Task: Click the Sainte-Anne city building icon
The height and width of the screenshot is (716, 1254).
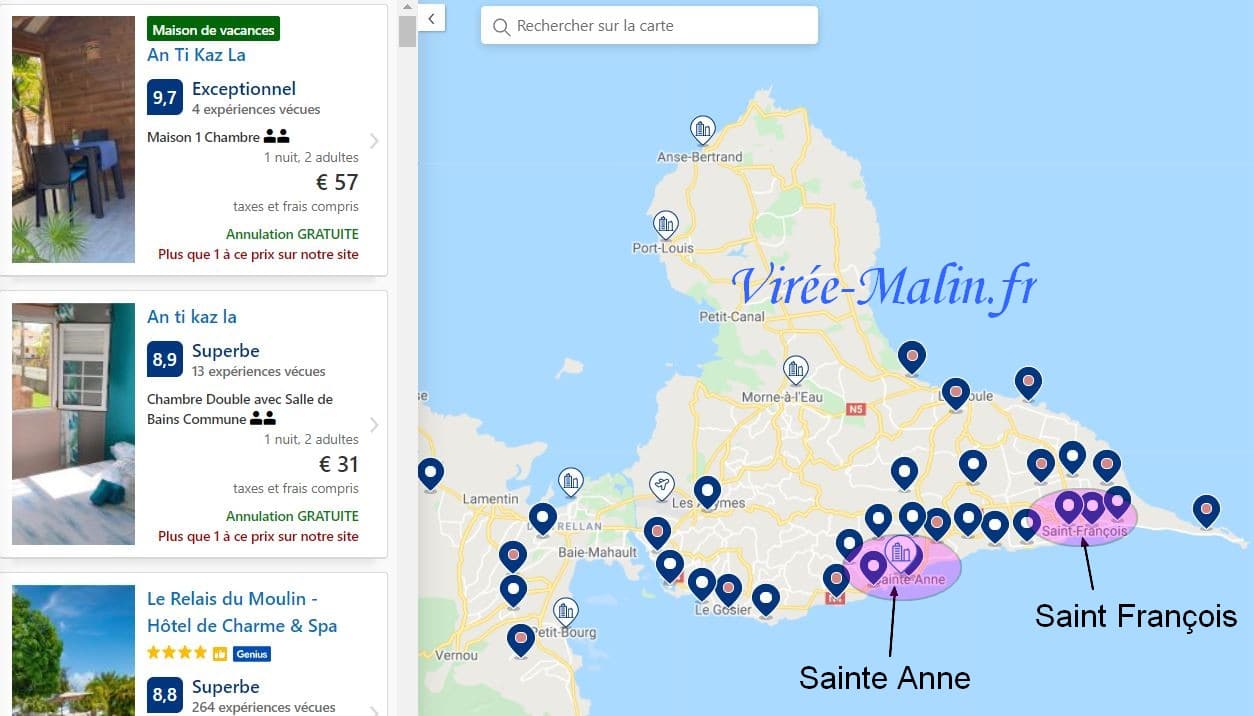Action: (899, 551)
